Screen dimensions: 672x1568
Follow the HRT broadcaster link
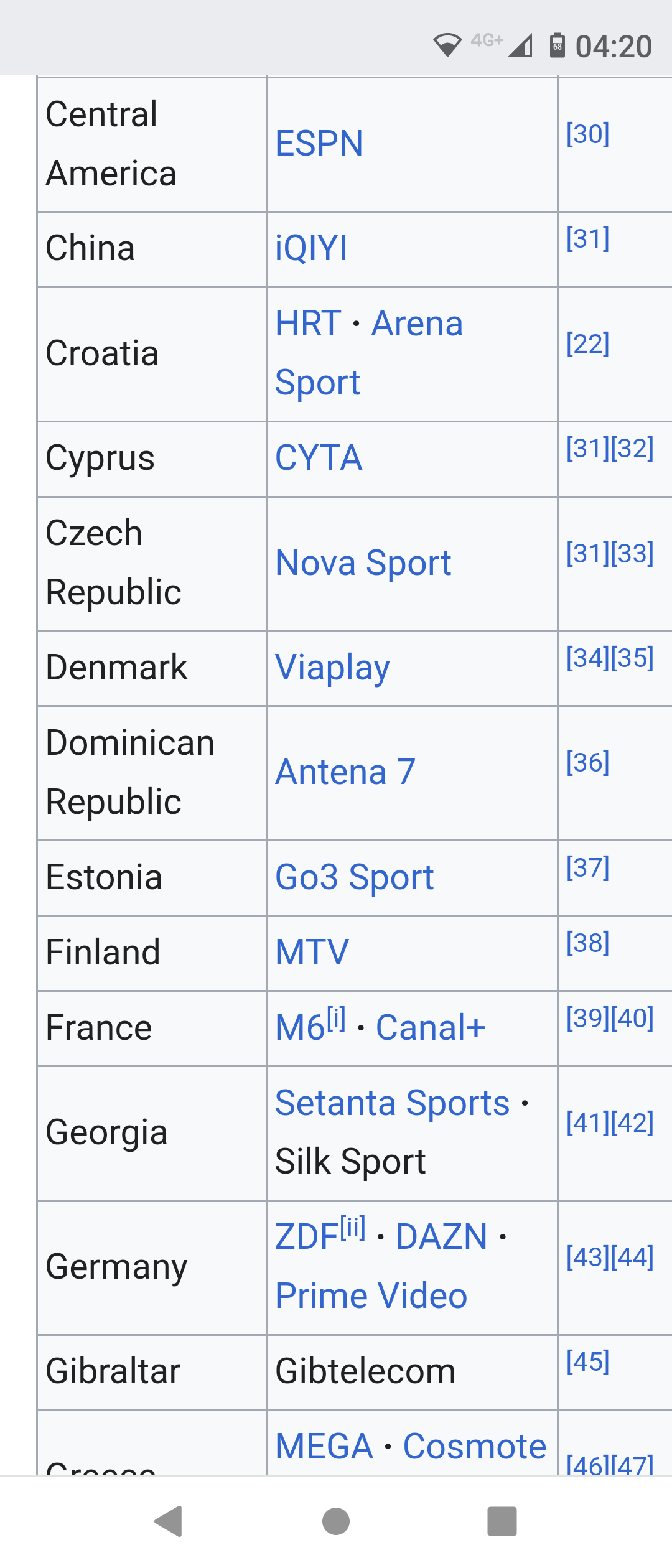coord(308,324)
